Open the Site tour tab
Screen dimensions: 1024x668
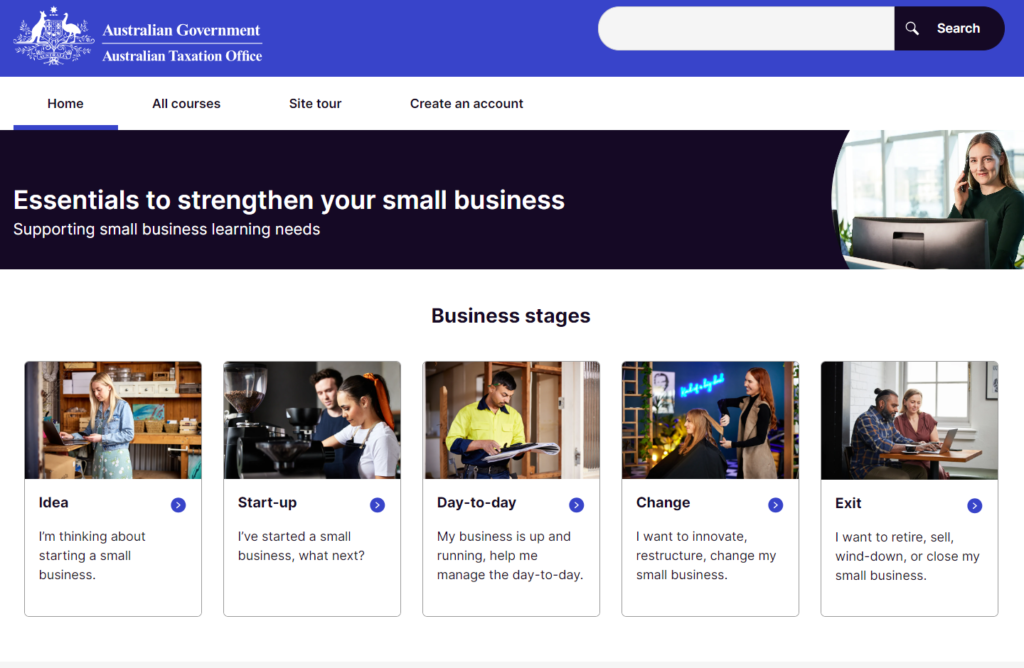[315, 103]
